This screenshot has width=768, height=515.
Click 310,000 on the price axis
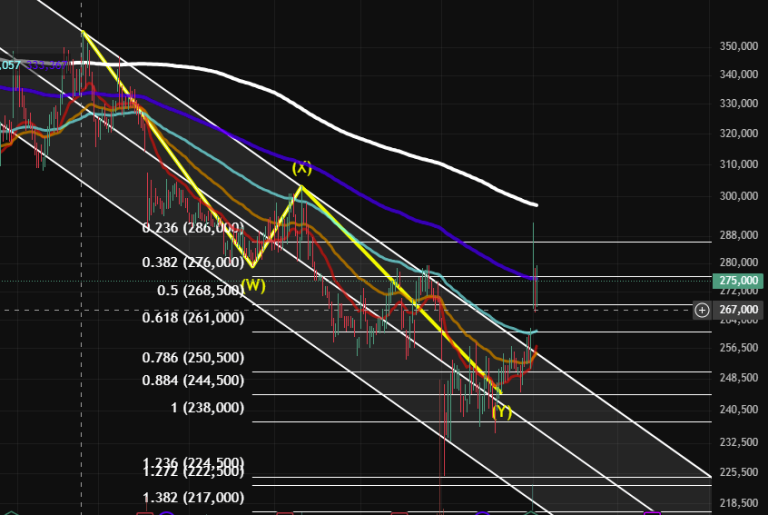click(x=739, y=164)
